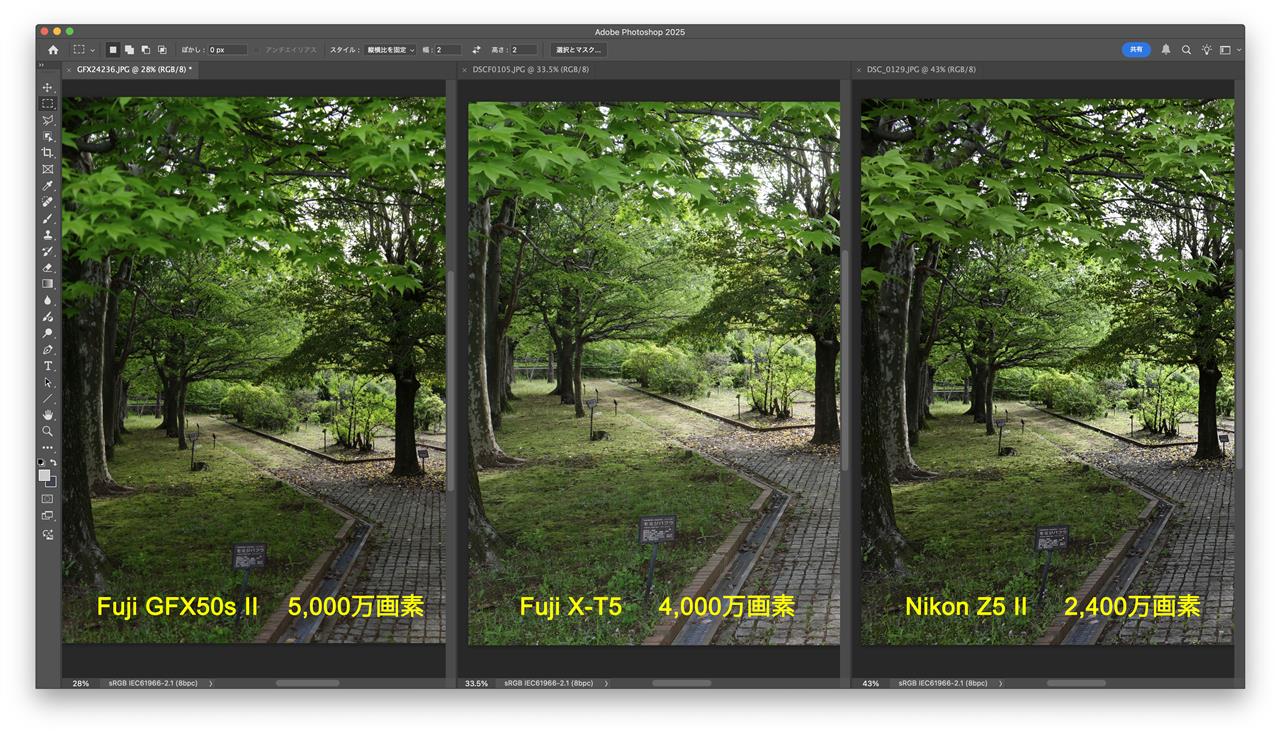The width and height of the screenshot is (1280, 735).
Task: Click the 選択とマスク button
Action: 578,48
